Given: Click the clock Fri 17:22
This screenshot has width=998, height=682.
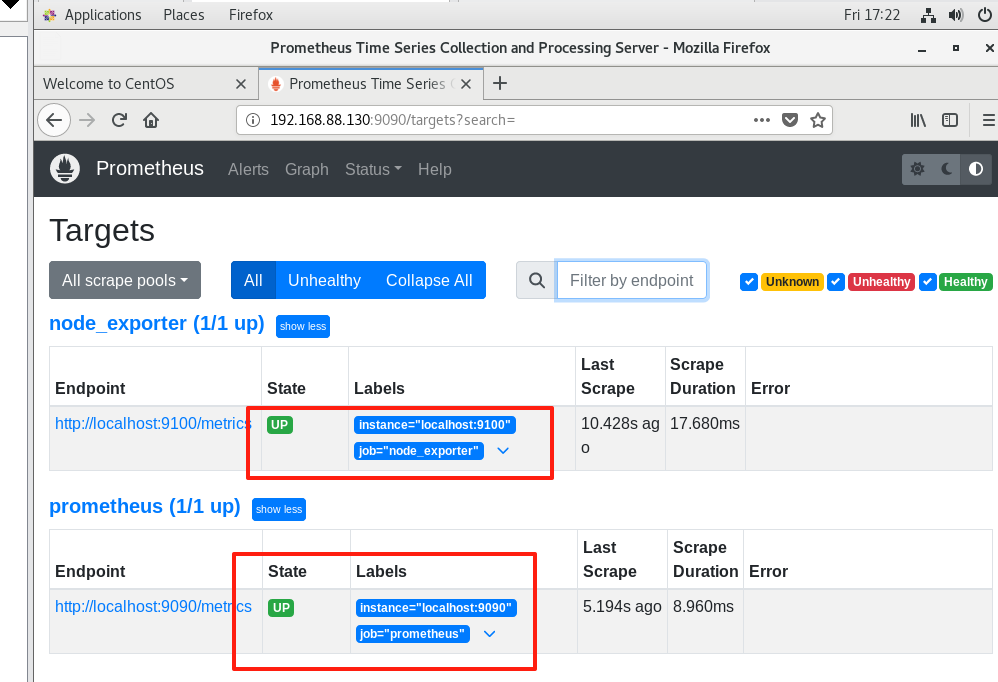Looking at the screenshot, I should click(871, 15).
